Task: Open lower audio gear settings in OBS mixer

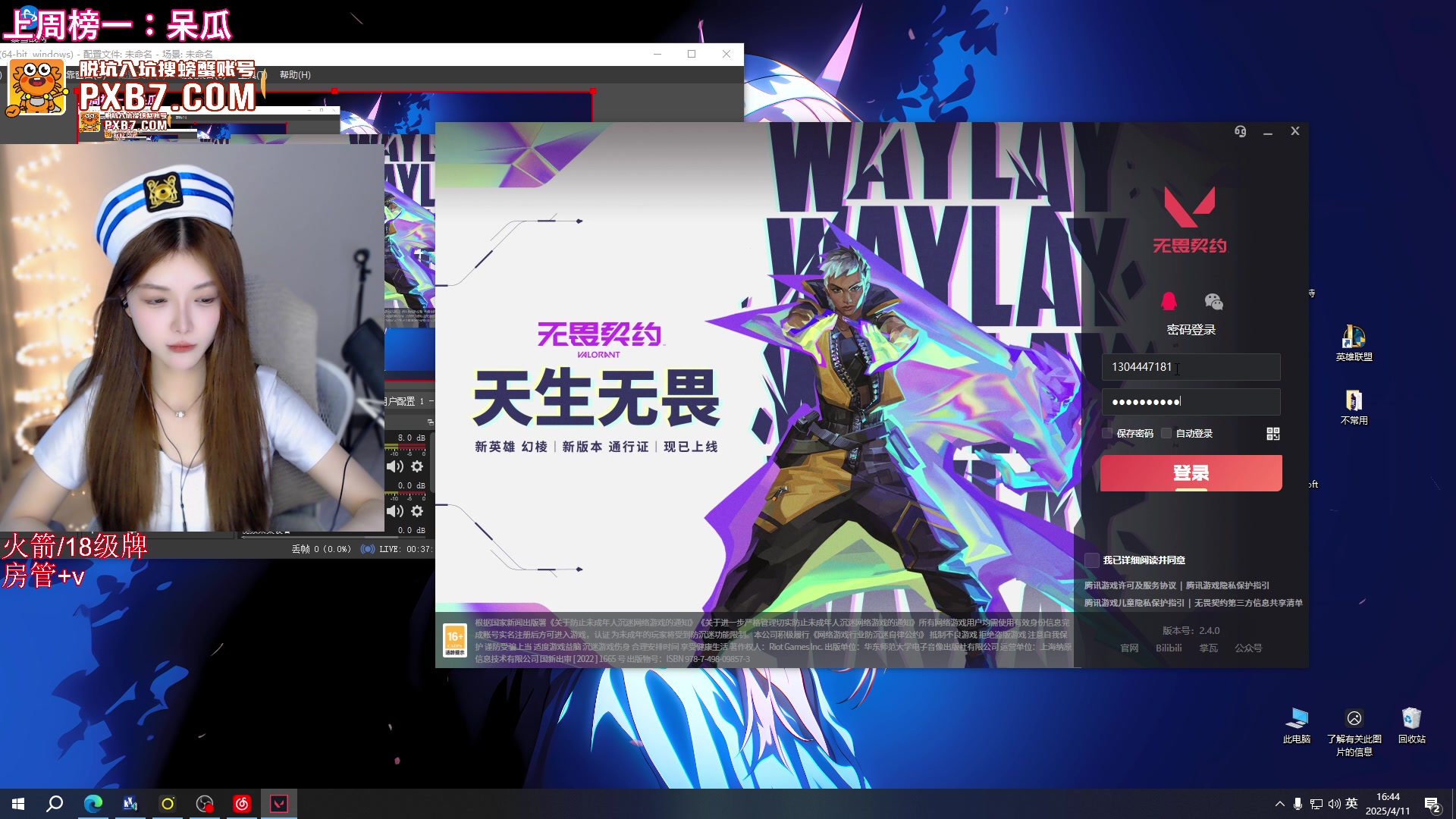Action: (417, 511)
